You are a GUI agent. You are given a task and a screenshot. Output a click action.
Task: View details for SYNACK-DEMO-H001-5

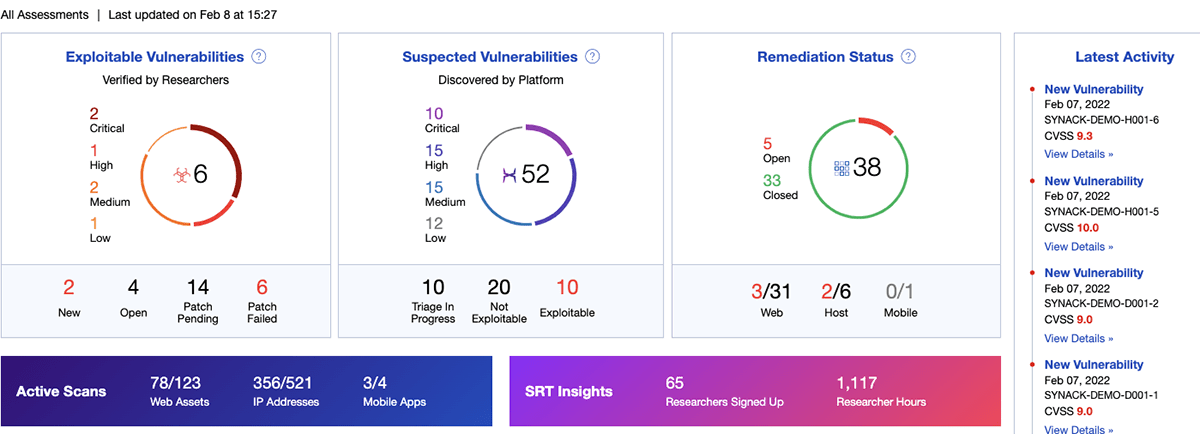1078,246
